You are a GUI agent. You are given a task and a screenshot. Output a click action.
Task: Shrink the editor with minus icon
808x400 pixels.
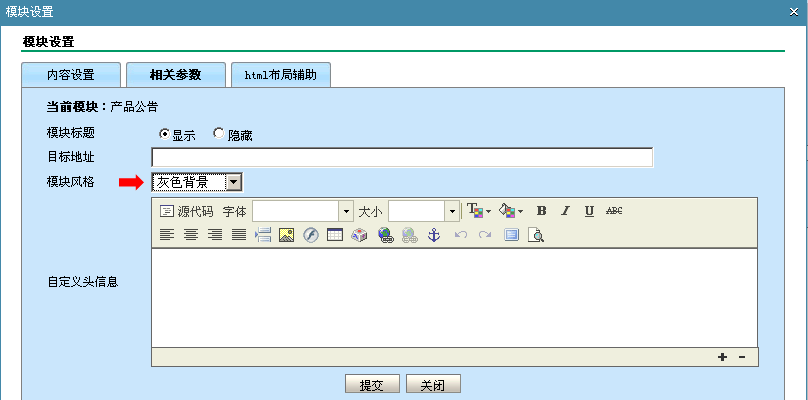pos(742,357)
